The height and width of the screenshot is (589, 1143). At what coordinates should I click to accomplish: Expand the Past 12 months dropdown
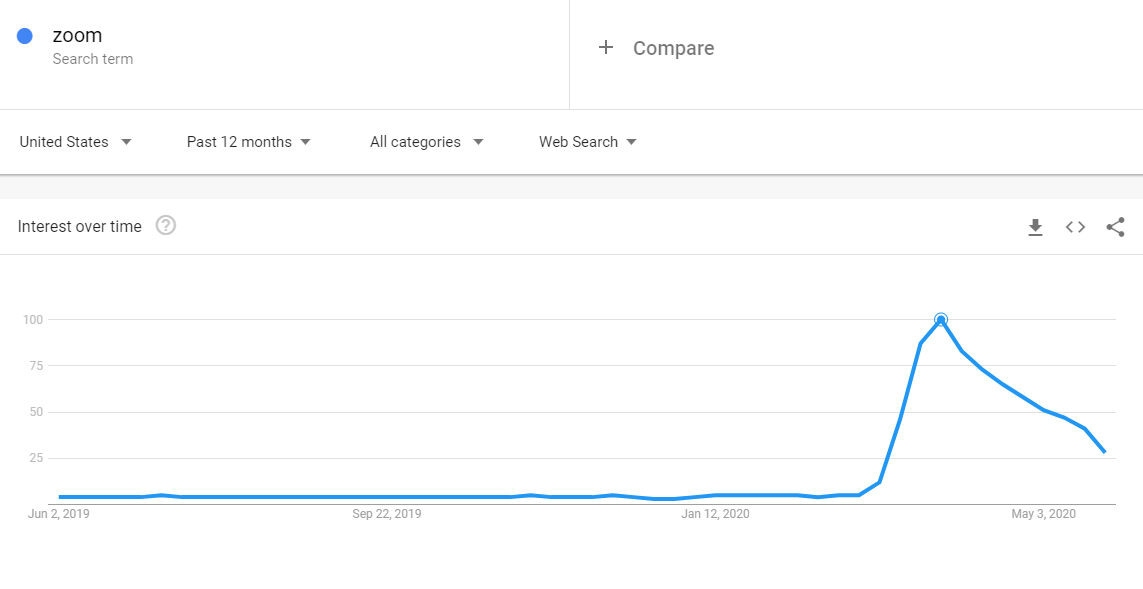248,142
